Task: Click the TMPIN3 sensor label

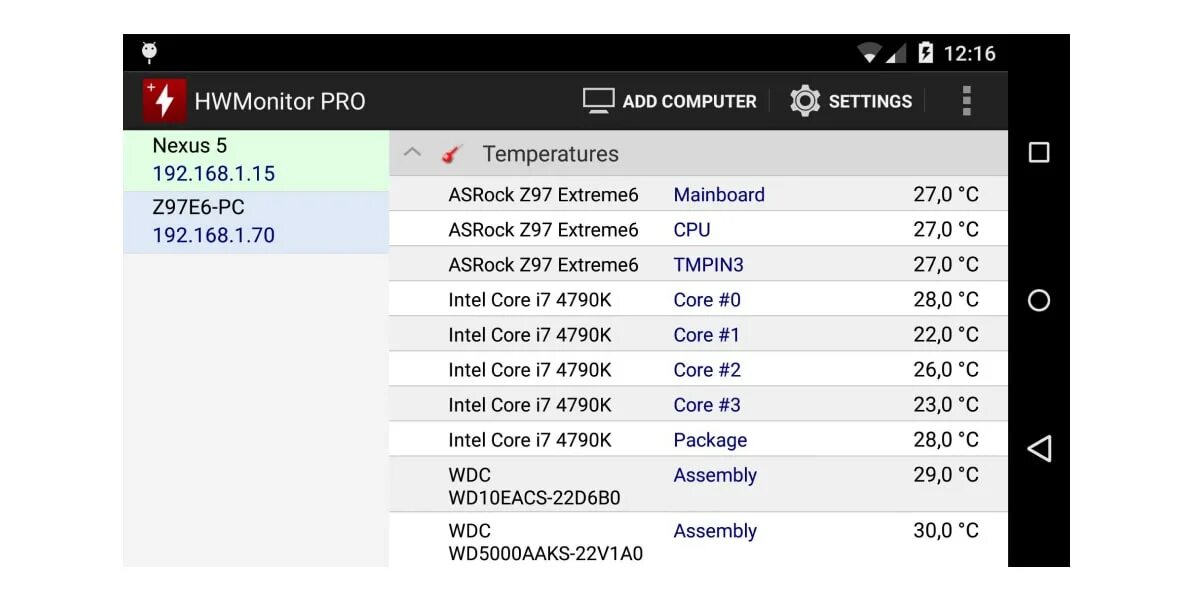Action: point(709,265)
